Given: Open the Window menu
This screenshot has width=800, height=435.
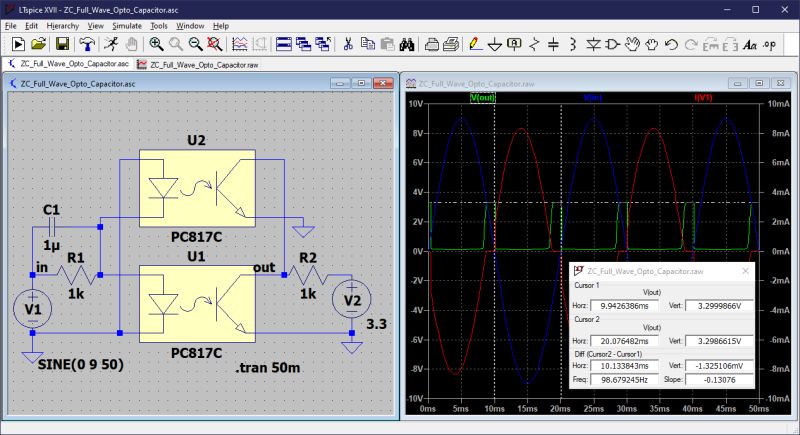Looking at the screenshot, I should click(190, 25).
